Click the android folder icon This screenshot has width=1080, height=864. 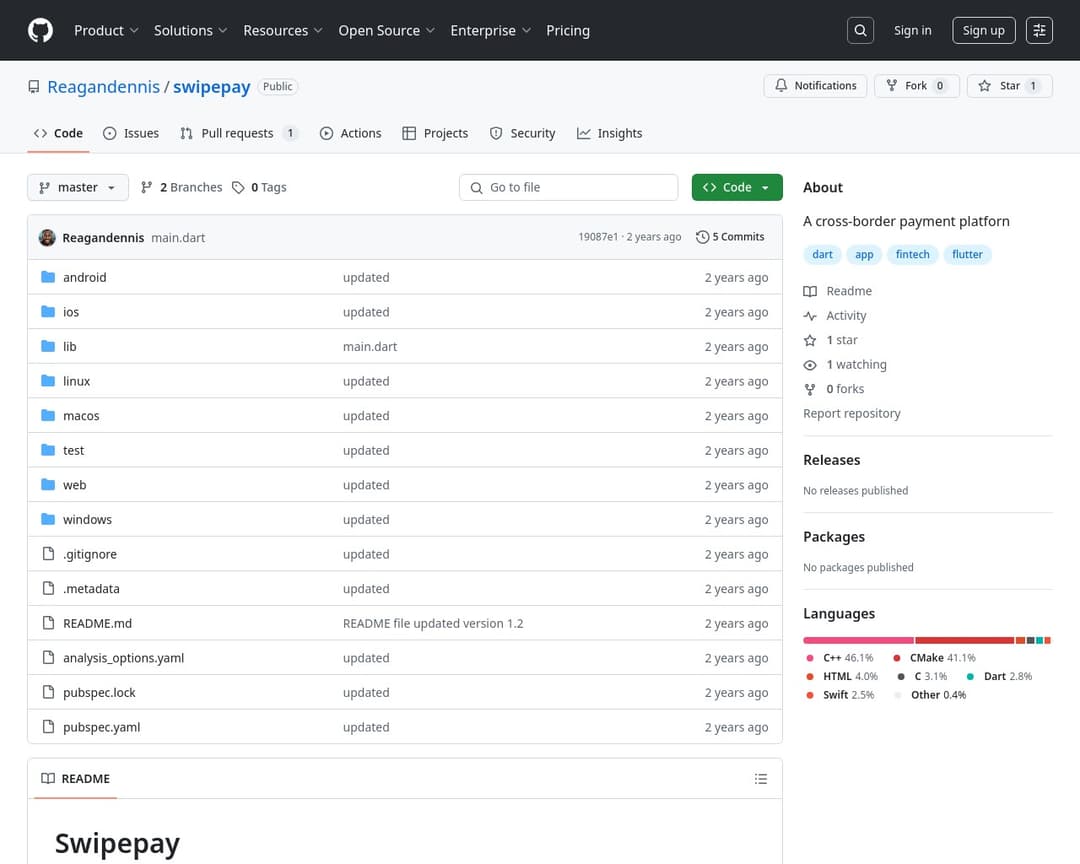48,277
